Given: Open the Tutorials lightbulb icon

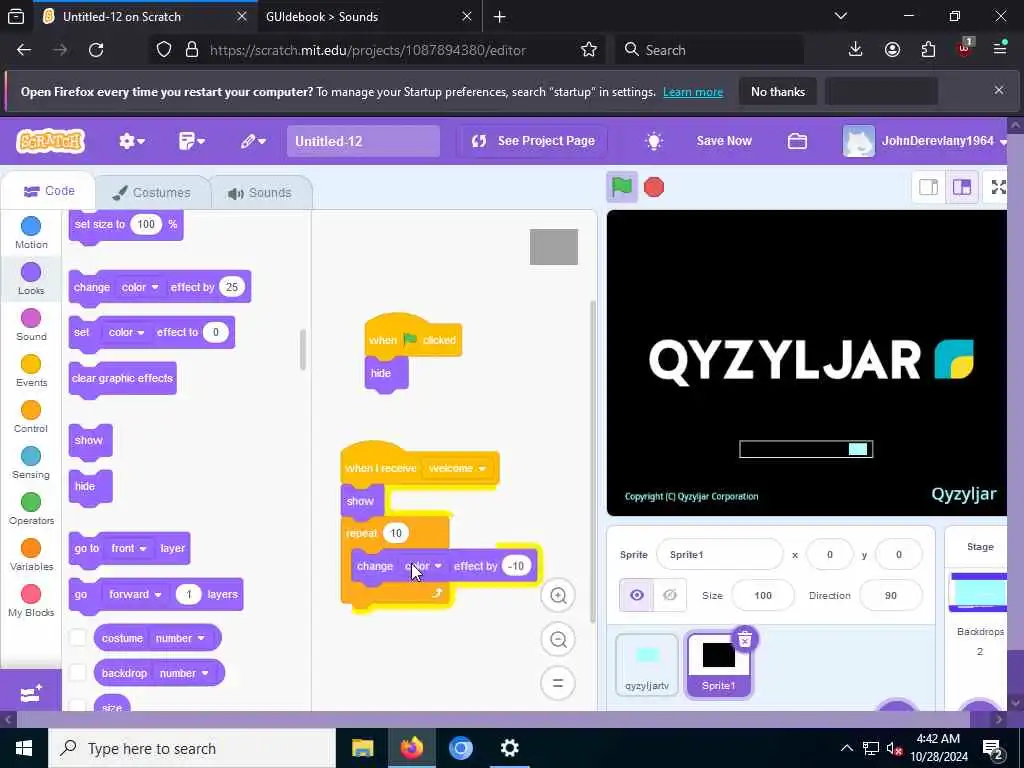Looking at the screenshot, I should tap(654, 141).
